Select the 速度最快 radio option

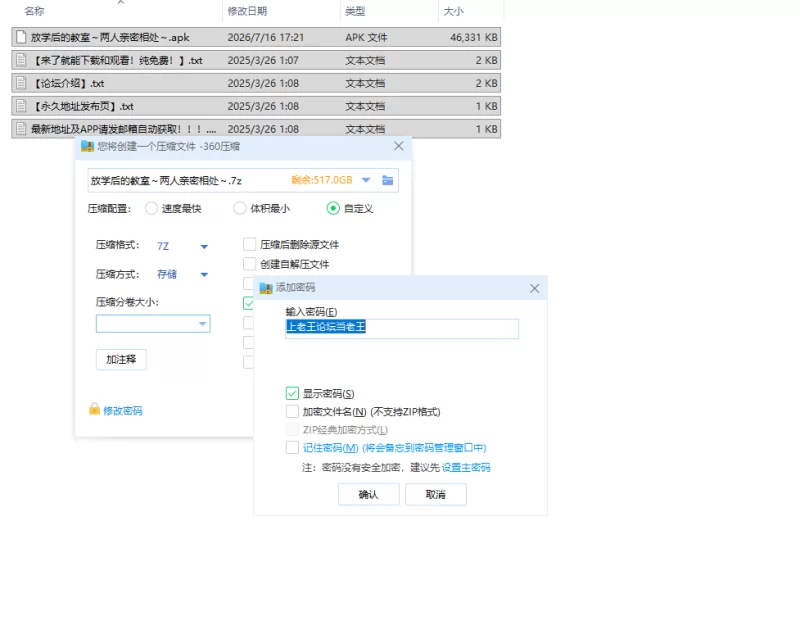pos(151,208)
